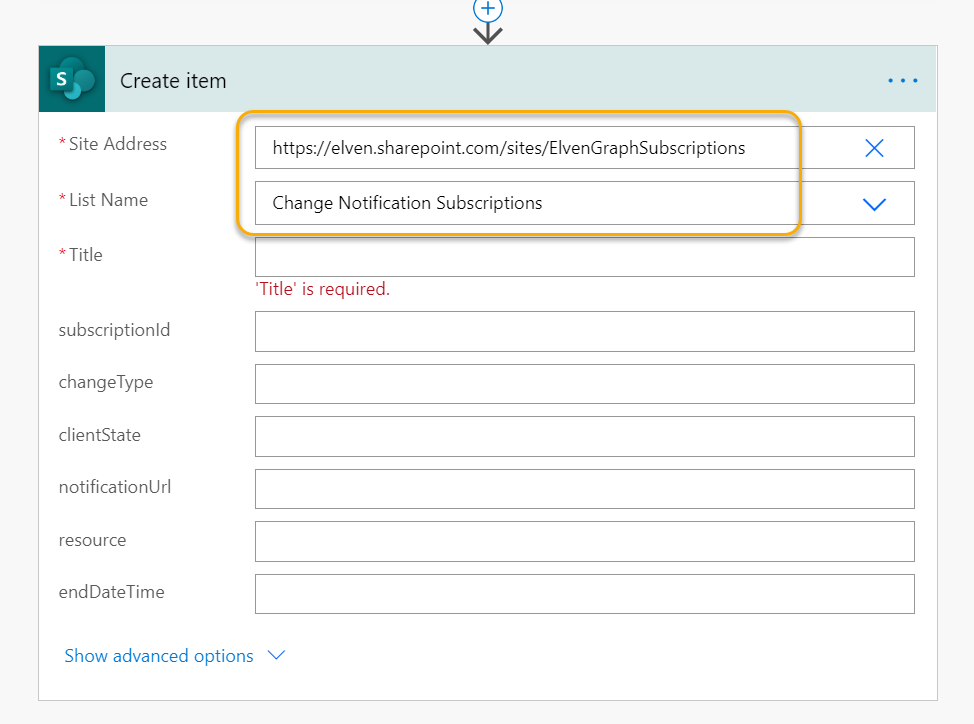Screen dimensions: 974x724
Task: Collapse the Create item action header
Action: [488, 79]
